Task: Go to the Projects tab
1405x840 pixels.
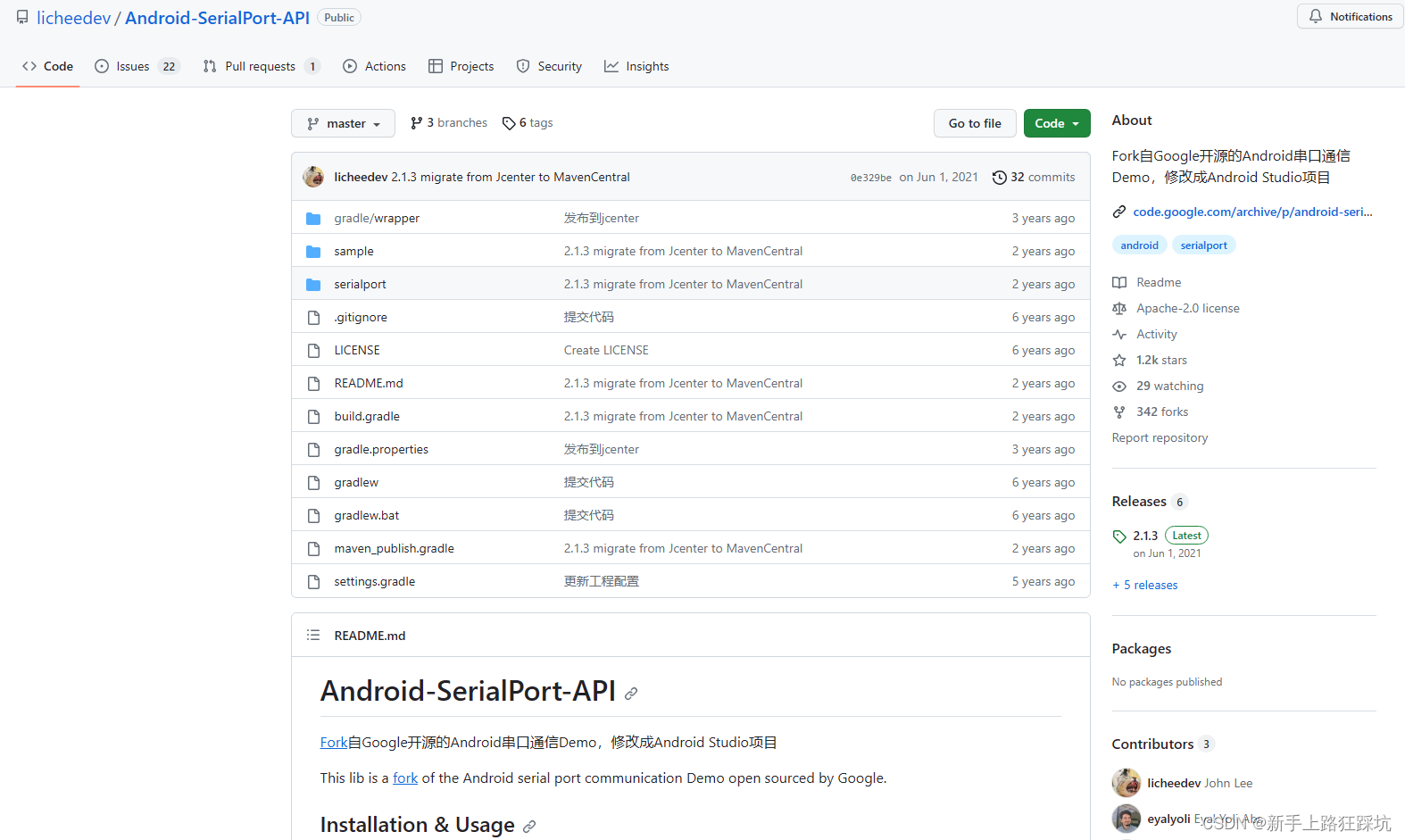Action: tap(461, 66)
